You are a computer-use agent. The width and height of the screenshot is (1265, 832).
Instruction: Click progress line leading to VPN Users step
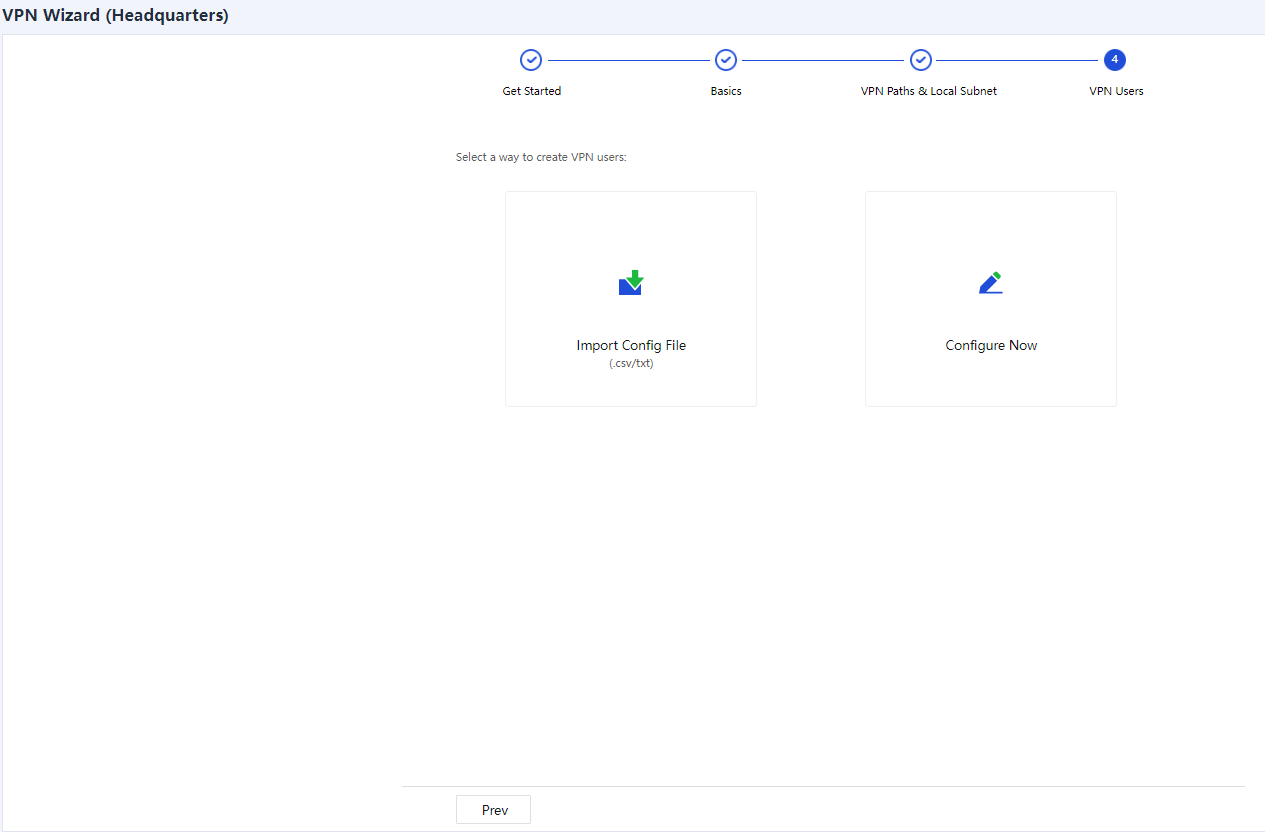click(x=1017, y=60)
